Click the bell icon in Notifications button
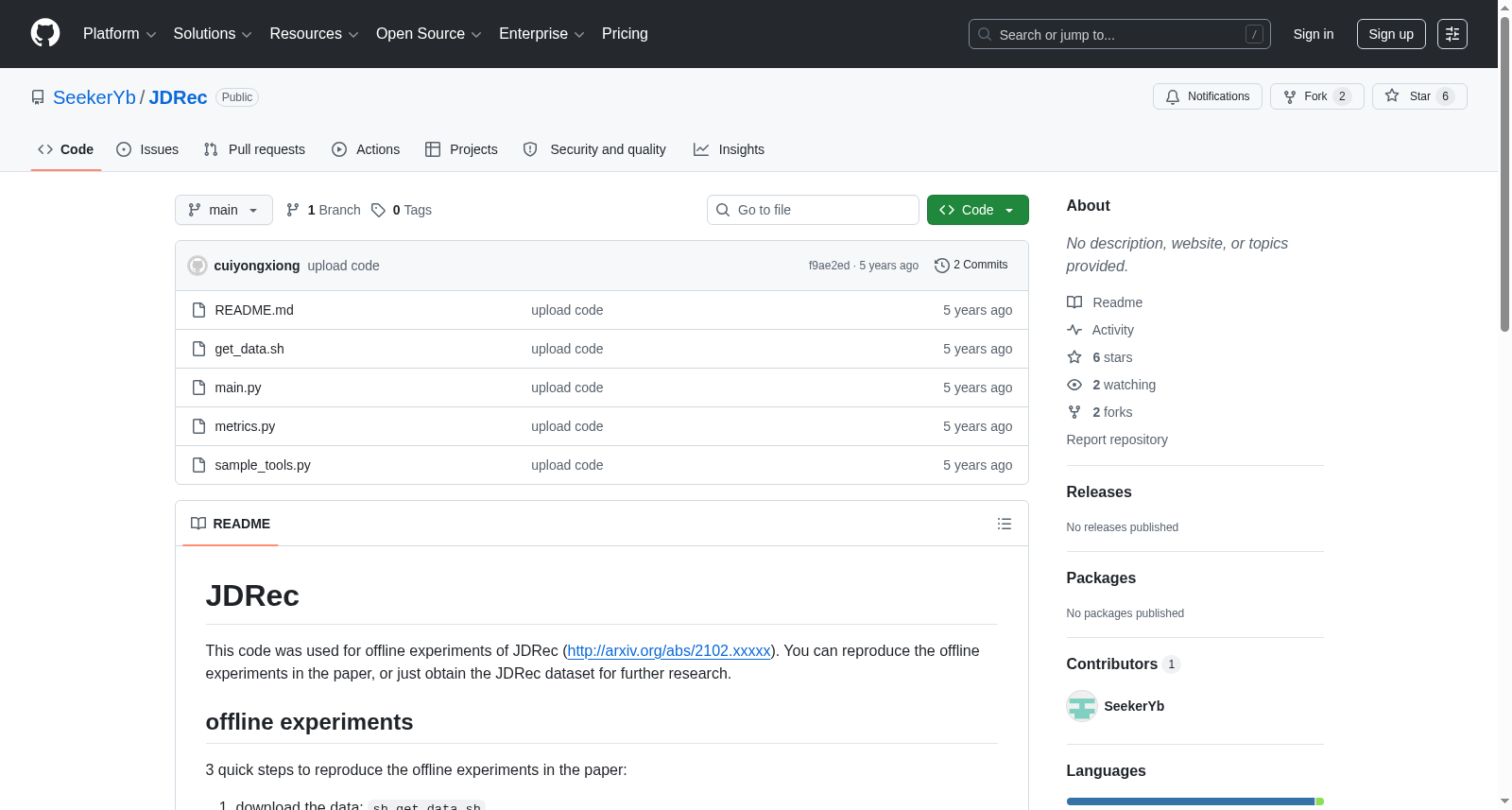Screen dimensions: 1512x810 (1173, 96)
